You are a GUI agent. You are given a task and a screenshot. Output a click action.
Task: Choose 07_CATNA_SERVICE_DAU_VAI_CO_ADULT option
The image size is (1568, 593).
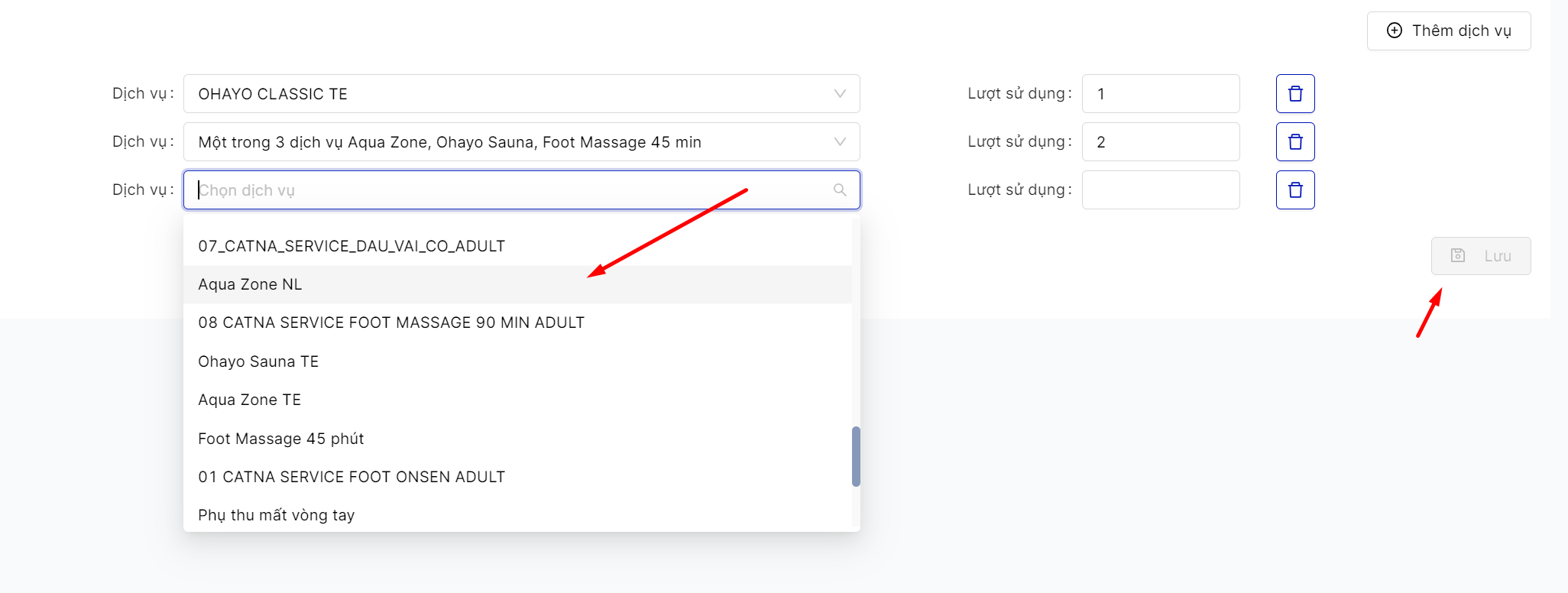pos(352,246)
